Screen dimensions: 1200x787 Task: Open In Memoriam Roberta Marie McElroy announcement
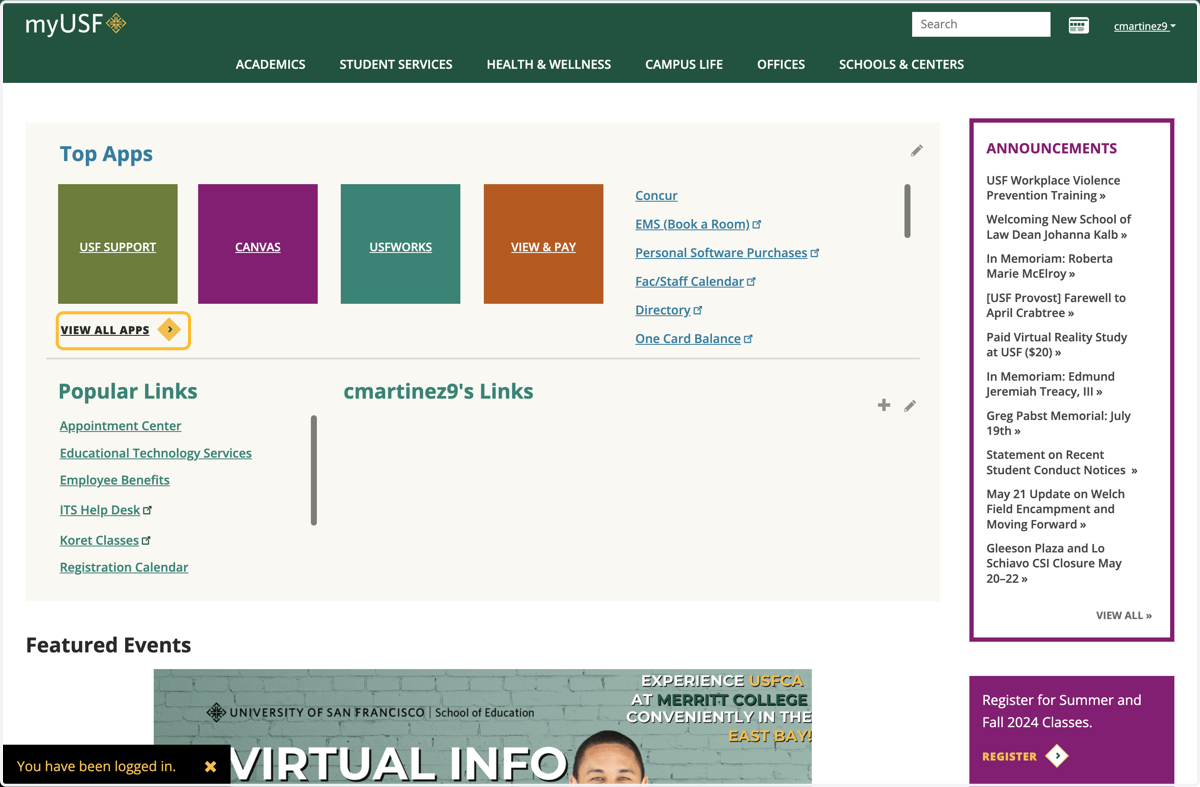(1049, 266)
